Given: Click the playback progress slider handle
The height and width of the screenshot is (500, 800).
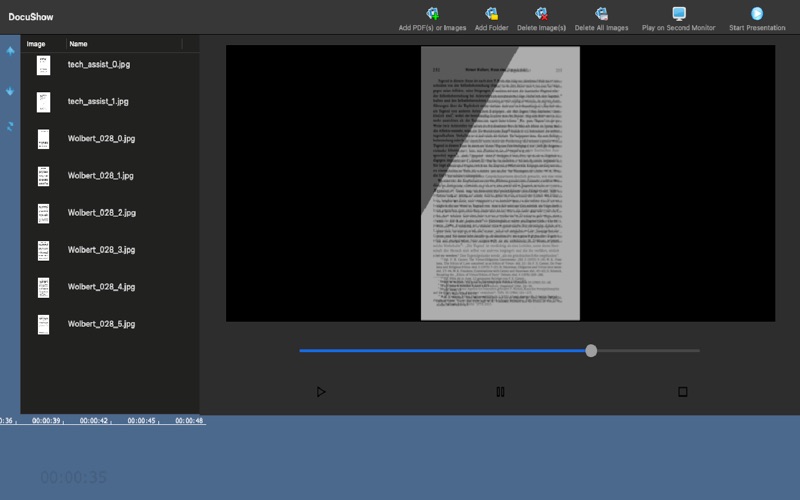Looking at the screenshot, I should click(591, 351).
